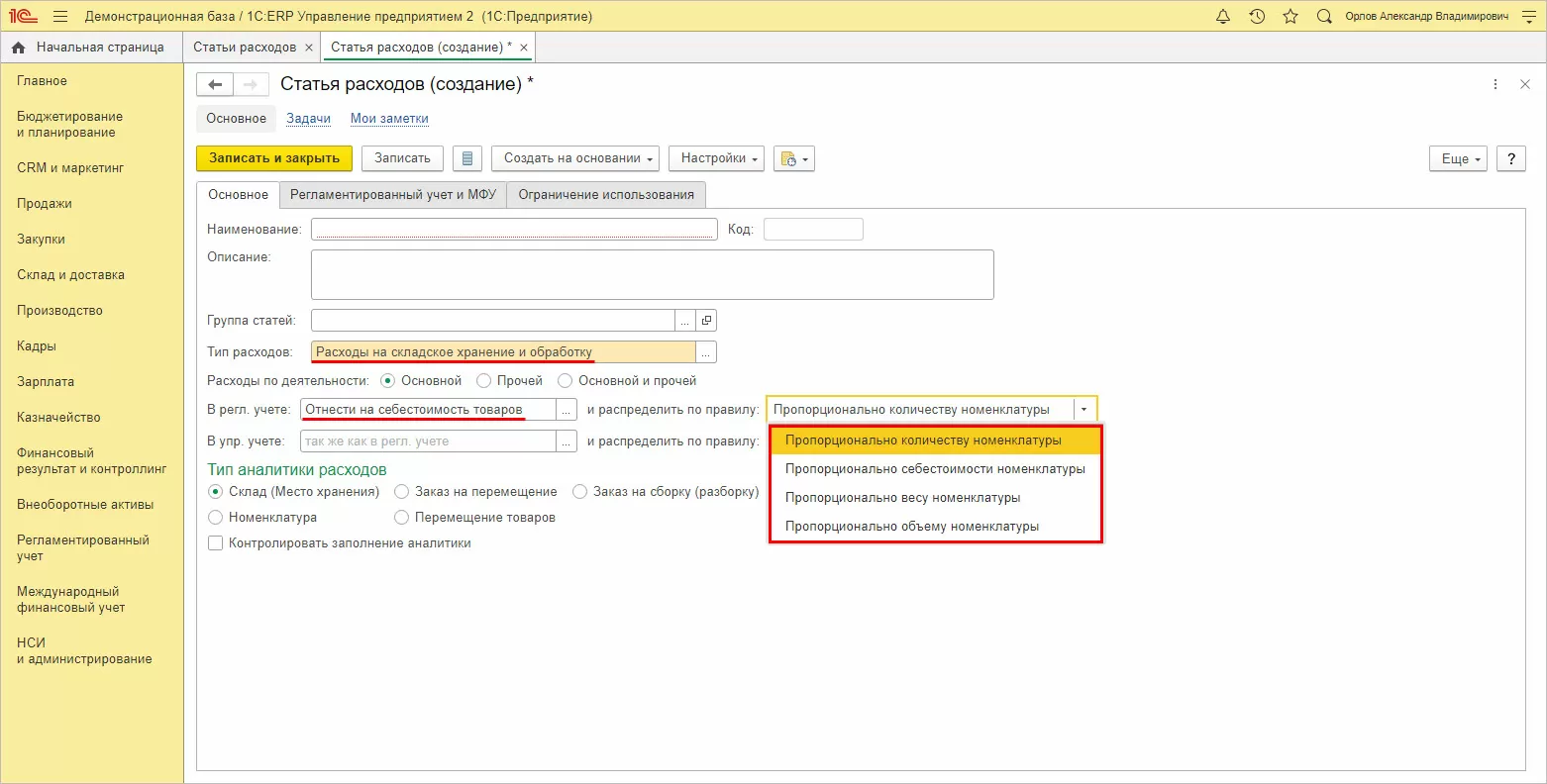Viewport: 1547px width, 784px height.
Task: Click the 1C logo
Action: [23, 17]
